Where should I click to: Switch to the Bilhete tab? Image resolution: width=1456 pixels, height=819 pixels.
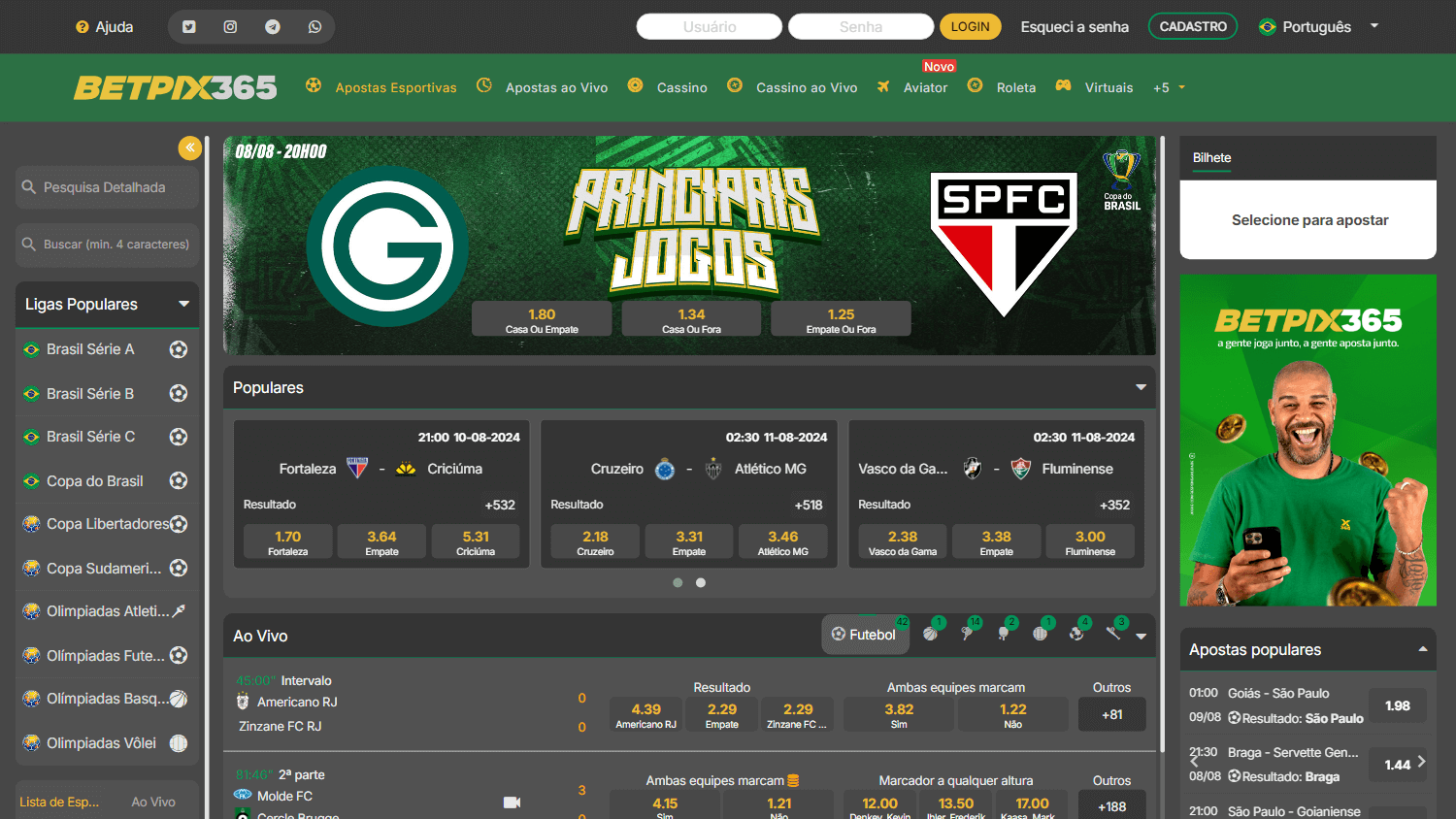pos(1211,157)
